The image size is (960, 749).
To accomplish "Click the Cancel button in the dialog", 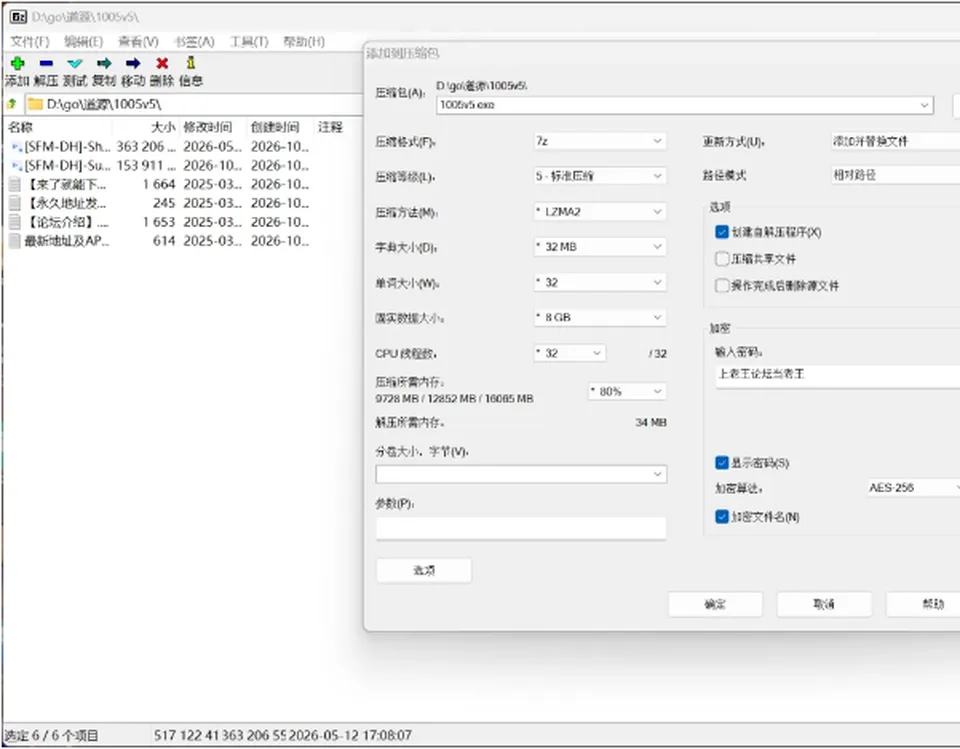I will click(x=824, y=604).
